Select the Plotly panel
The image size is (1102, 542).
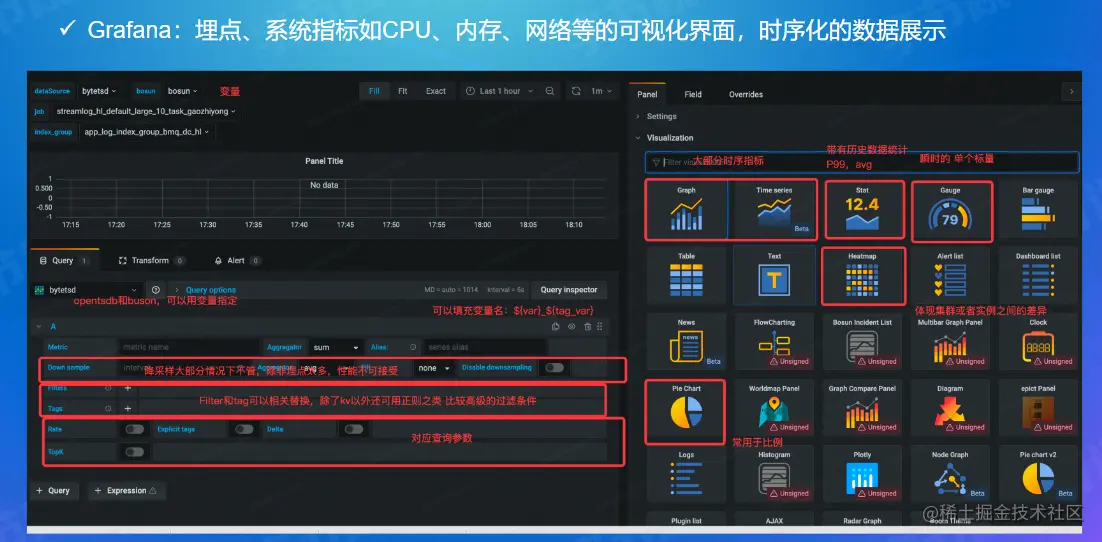[862, 473]
